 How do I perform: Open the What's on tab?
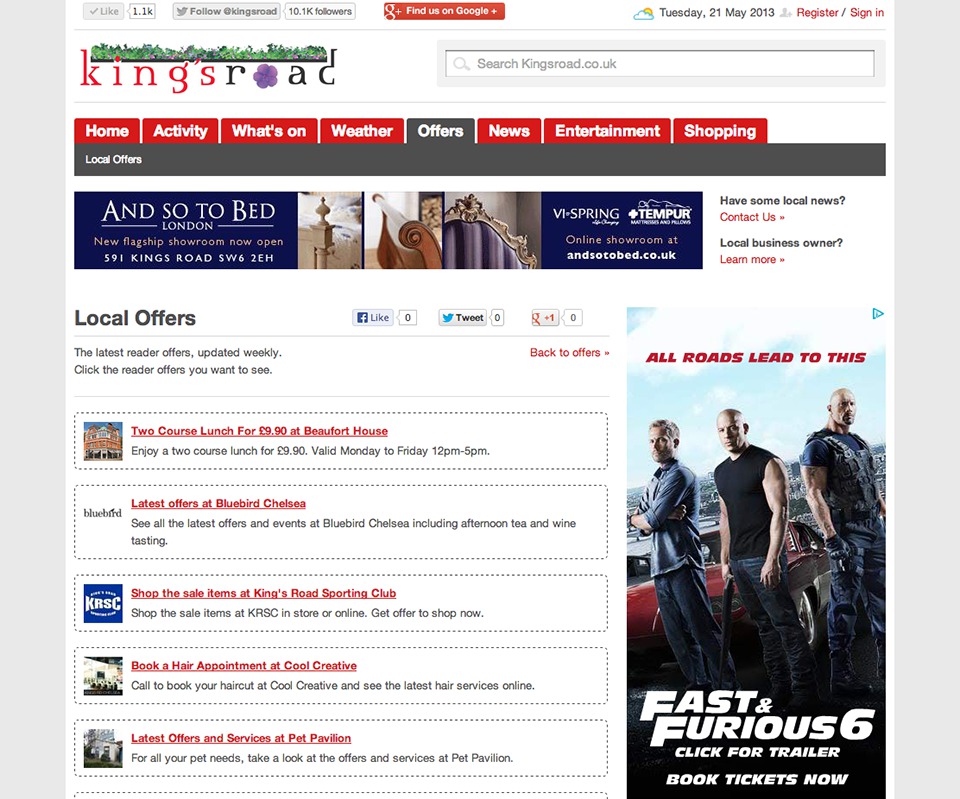(x=269, y=131)
